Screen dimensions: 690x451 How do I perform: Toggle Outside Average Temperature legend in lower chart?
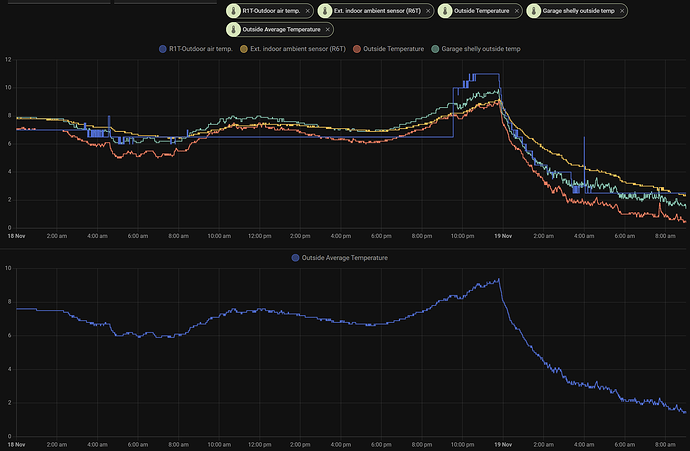342,257
